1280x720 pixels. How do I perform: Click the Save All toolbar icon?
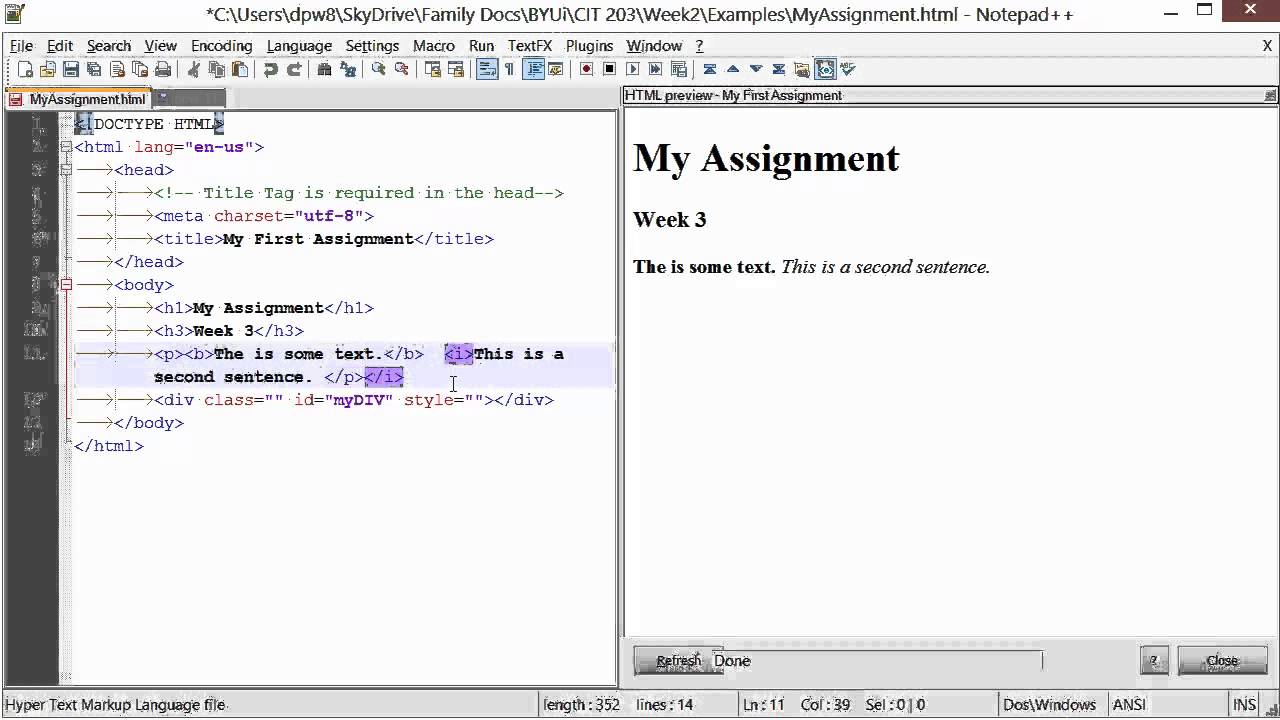tap(94, 69)
